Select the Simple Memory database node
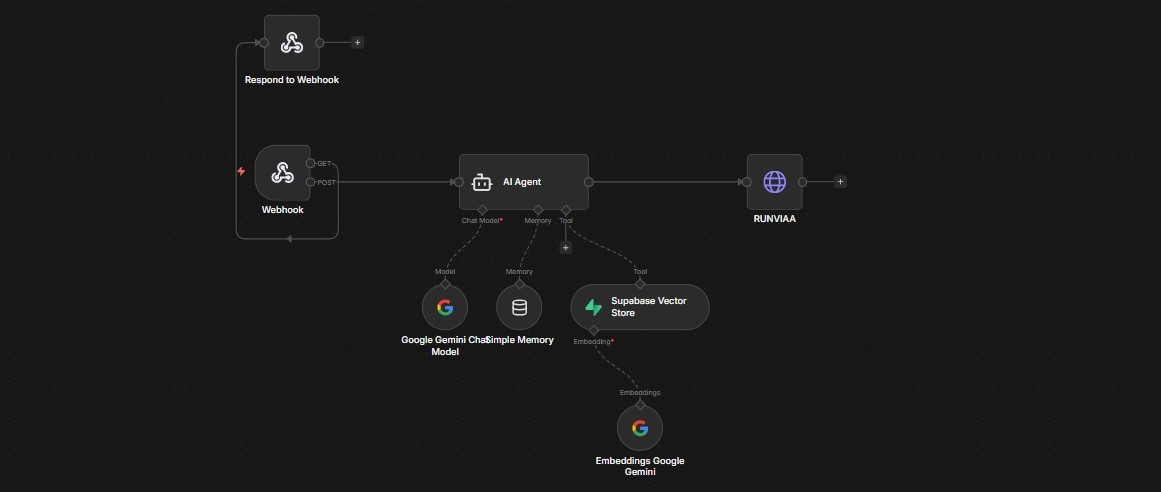Screen dimensions: 1161x492 (x=519, y=307)
